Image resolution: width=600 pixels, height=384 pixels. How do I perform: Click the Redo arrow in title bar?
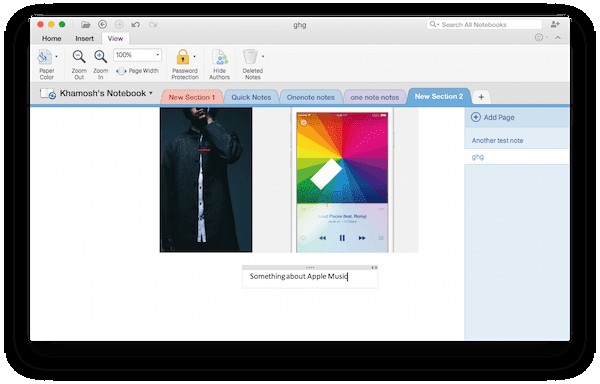tap(153, 25)
